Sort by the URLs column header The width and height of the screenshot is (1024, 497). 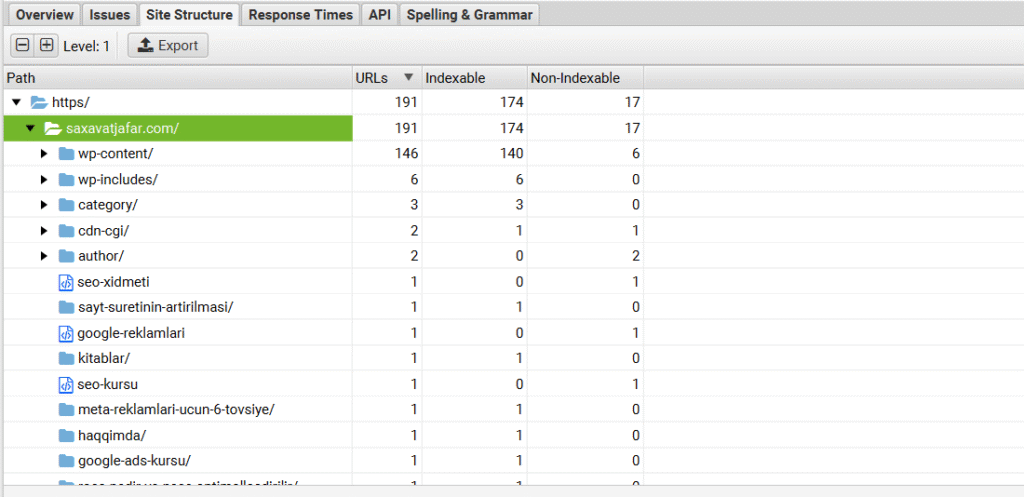point(375,78)
